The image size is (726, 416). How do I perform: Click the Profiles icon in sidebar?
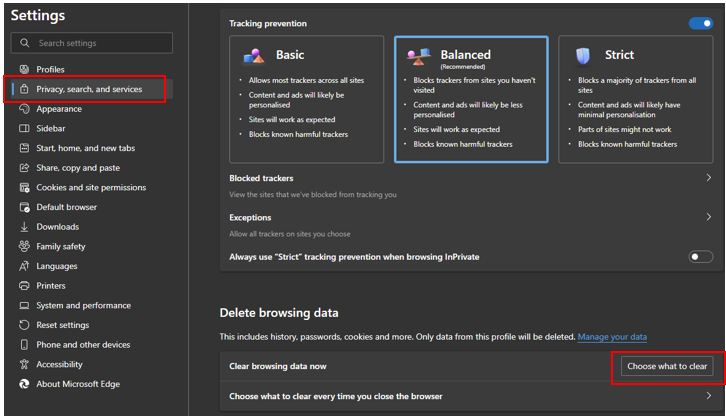[24, 69]
